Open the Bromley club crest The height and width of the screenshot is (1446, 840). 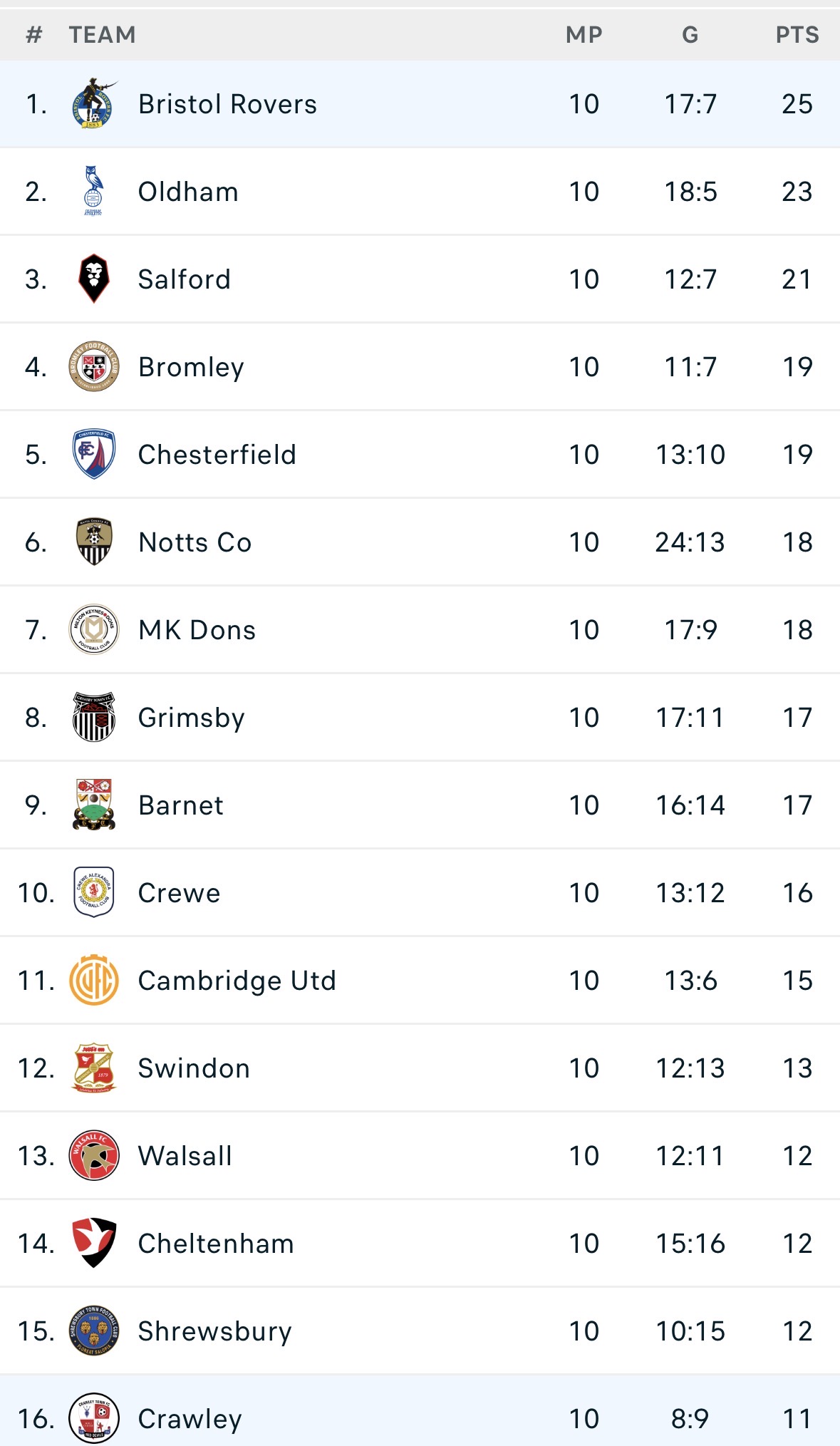coord(94,366)
